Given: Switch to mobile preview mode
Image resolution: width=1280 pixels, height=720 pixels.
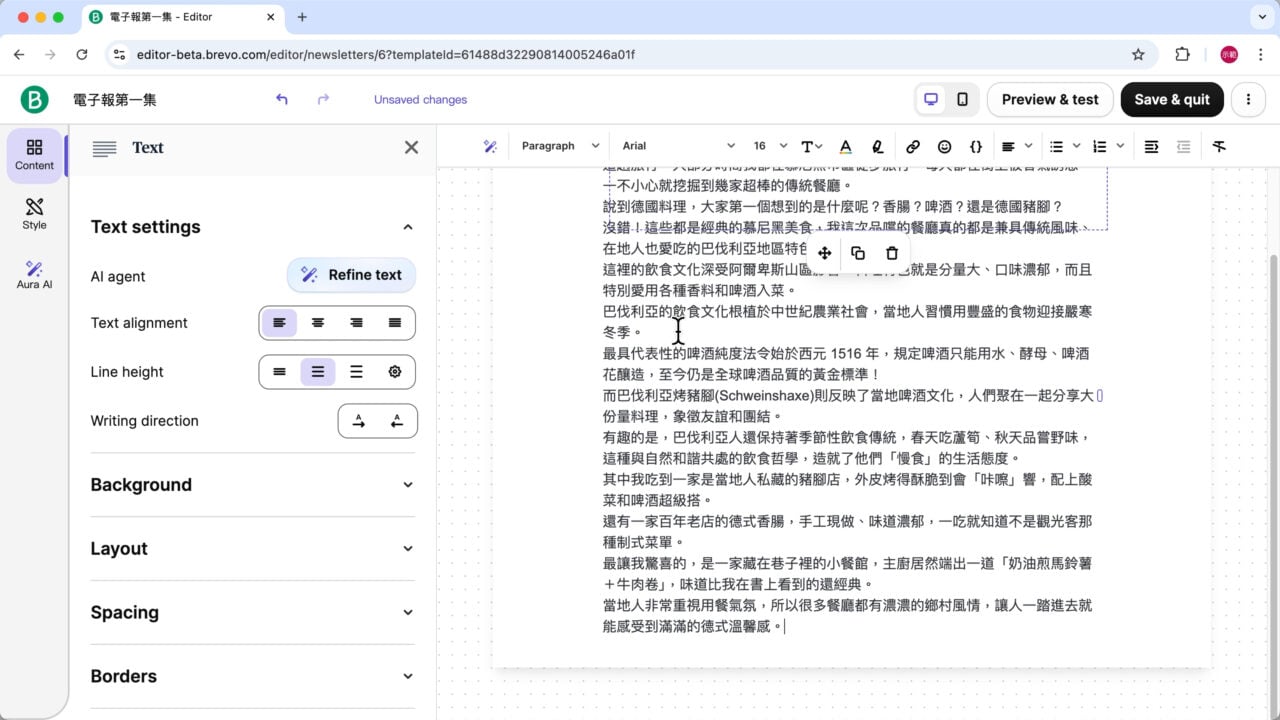Looking at the screenshot, I should point(962,99).
